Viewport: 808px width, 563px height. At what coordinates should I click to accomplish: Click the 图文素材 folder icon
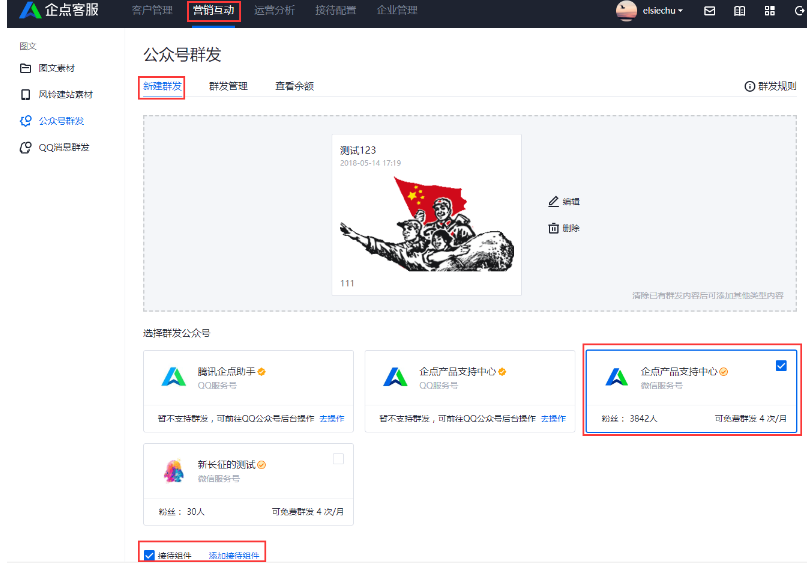coord(25,68)
